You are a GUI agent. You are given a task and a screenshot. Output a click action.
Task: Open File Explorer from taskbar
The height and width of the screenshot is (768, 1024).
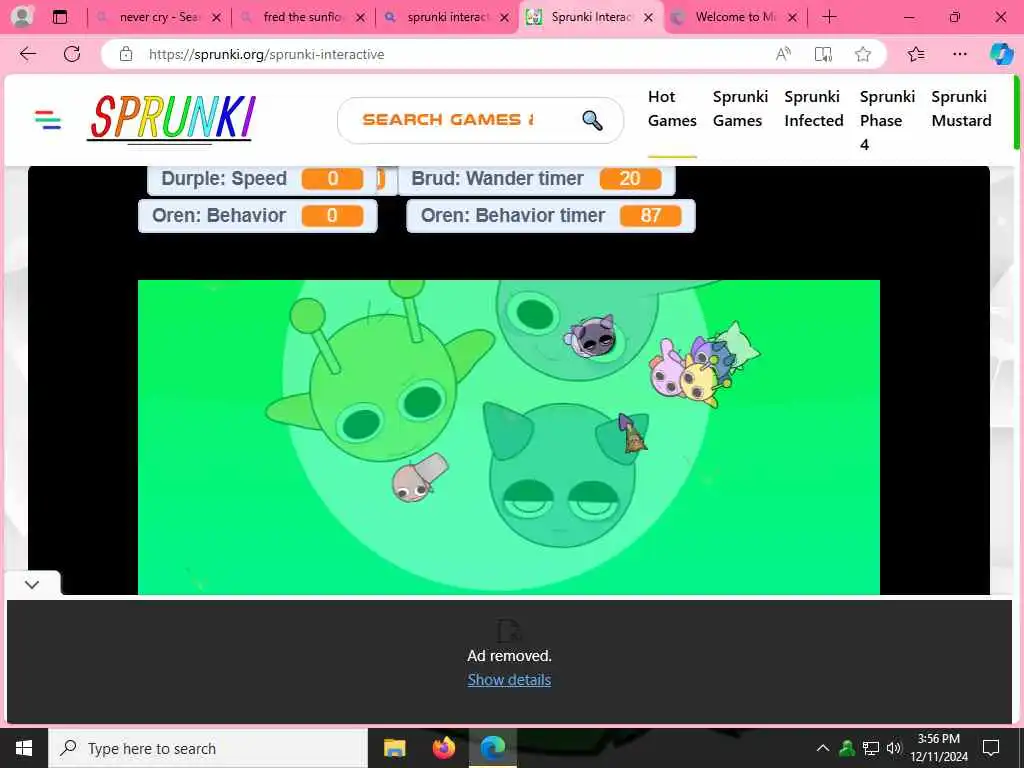pos(394,748)
